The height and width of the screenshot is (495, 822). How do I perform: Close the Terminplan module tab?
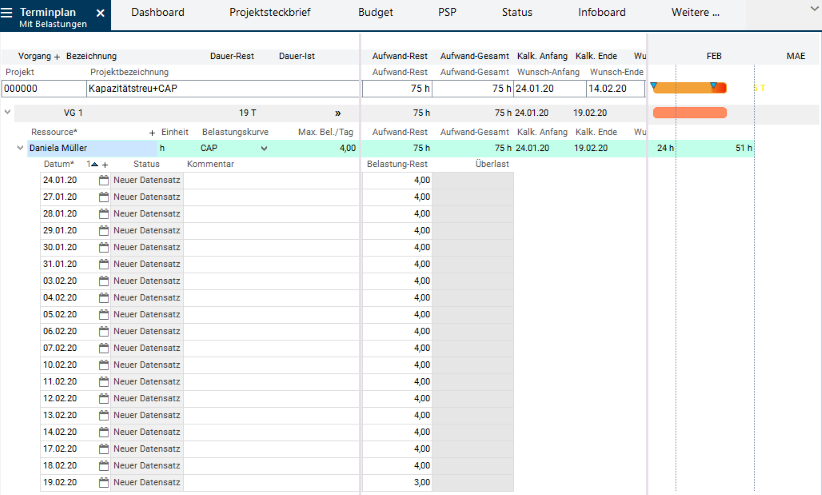[x=100, y=13]
